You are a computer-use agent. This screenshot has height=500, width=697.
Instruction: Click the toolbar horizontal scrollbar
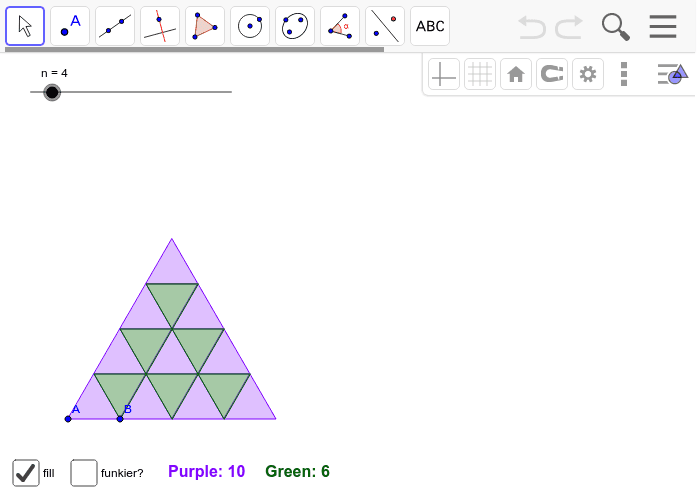click(194, 49)
